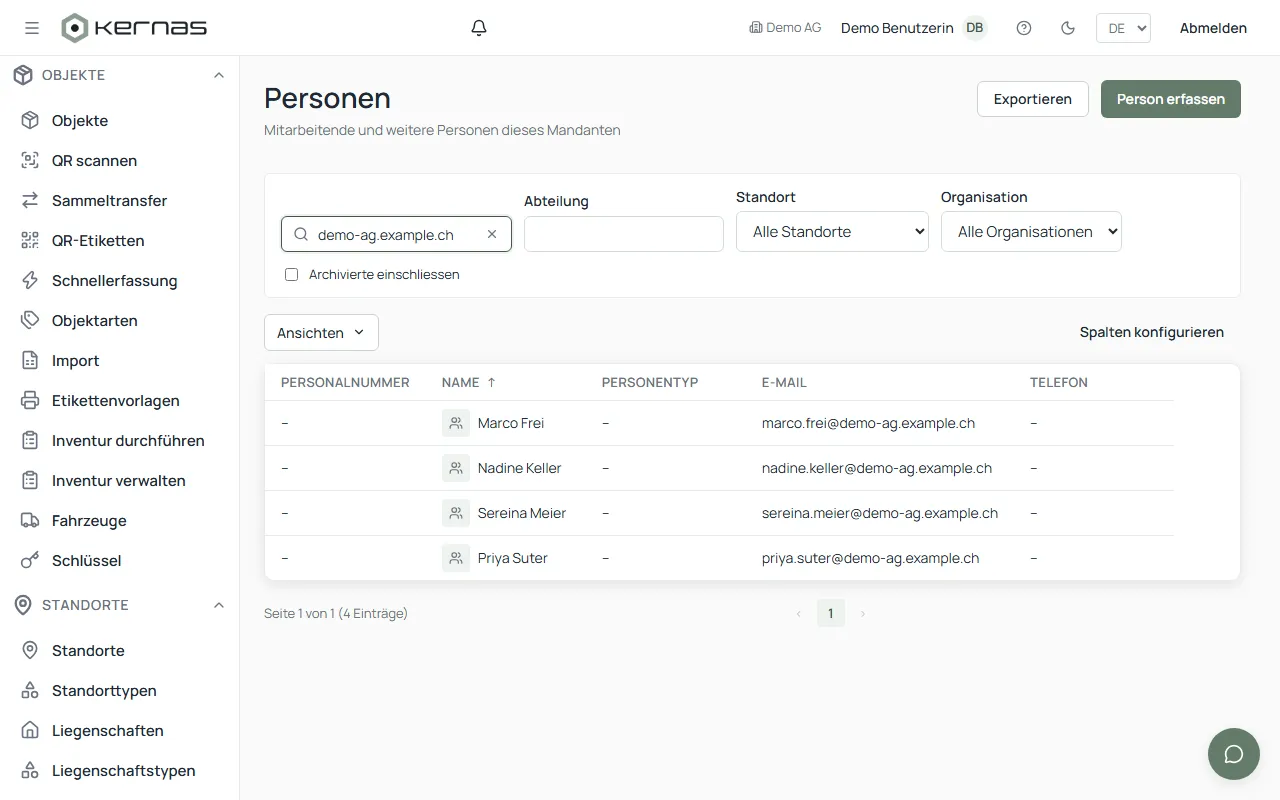Click Person erfassen button
This screenshot has height=800, width=1280.
[1171, 99]
